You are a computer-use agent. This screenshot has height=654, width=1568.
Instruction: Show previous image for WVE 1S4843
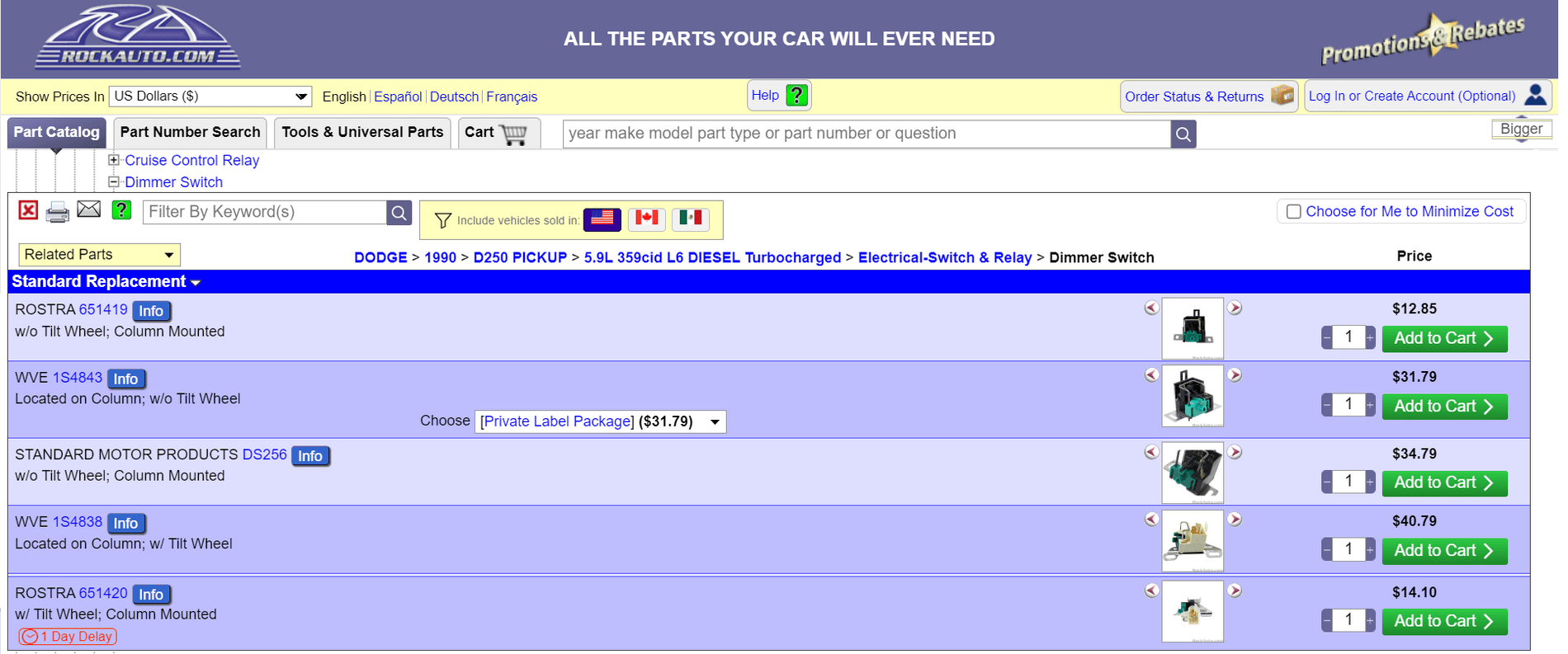coord(1152,375)
